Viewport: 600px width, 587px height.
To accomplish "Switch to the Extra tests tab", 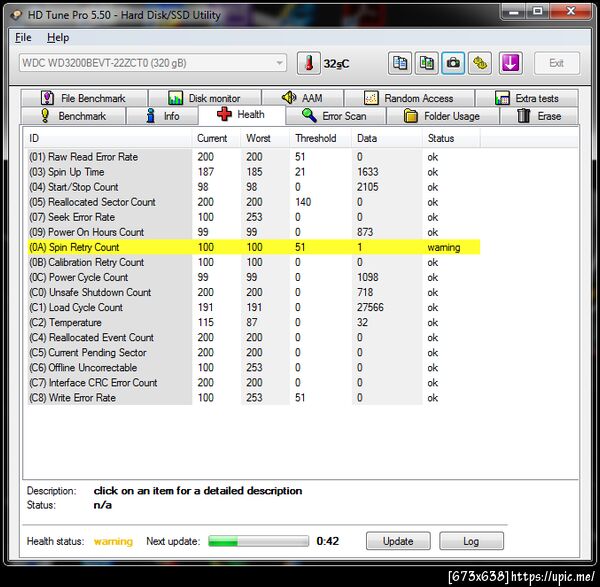I will [527, 98].
